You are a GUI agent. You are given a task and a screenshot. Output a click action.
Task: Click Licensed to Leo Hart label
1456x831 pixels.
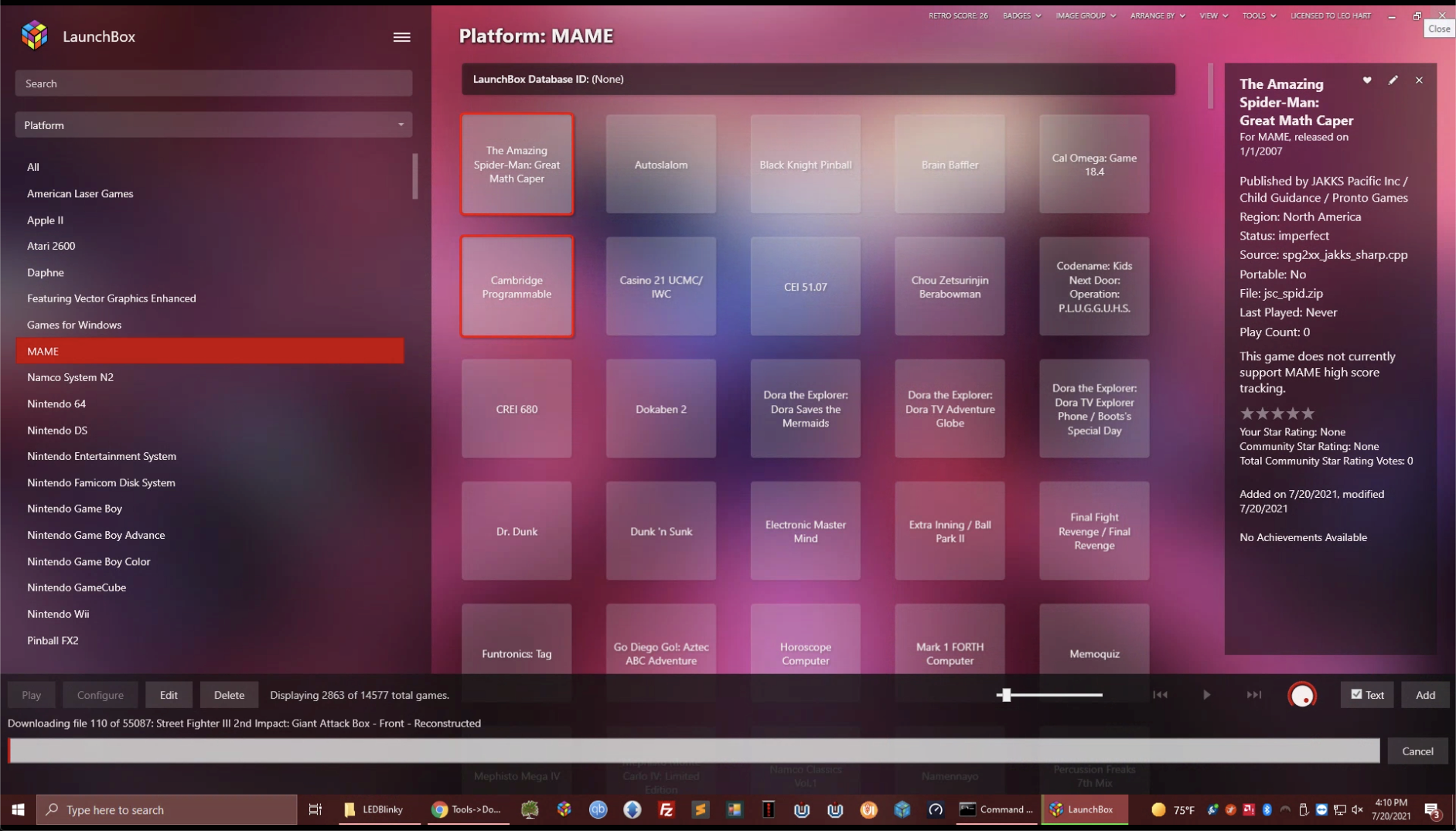click(x=1330, y=15)
